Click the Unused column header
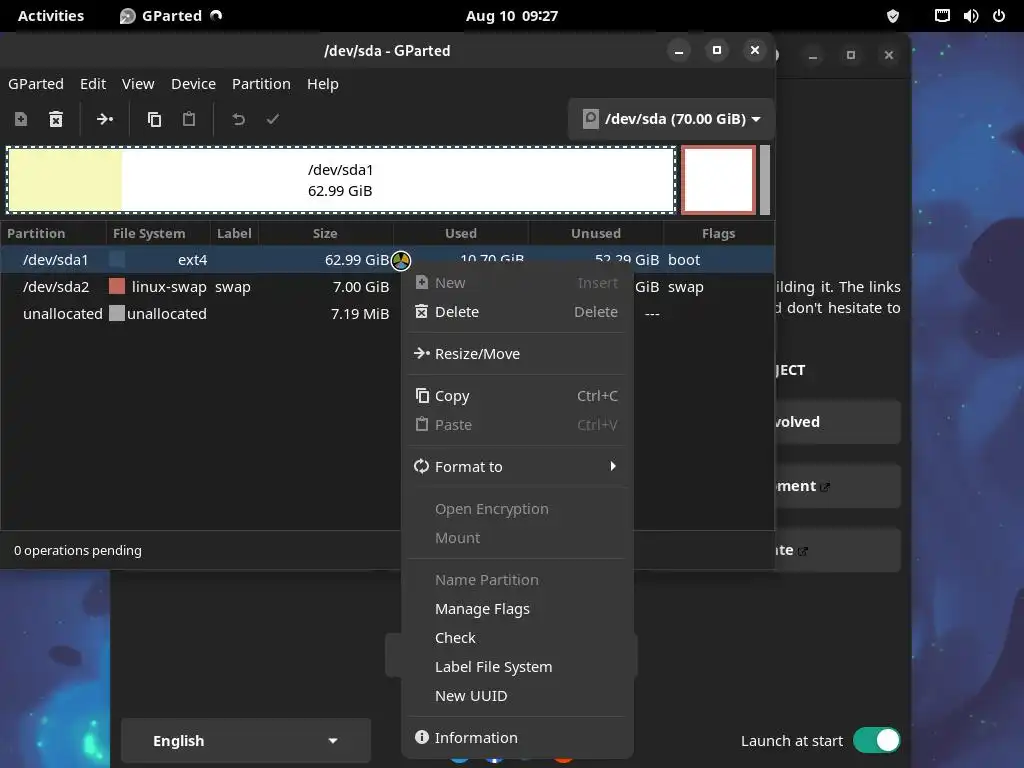 [596, 233]
